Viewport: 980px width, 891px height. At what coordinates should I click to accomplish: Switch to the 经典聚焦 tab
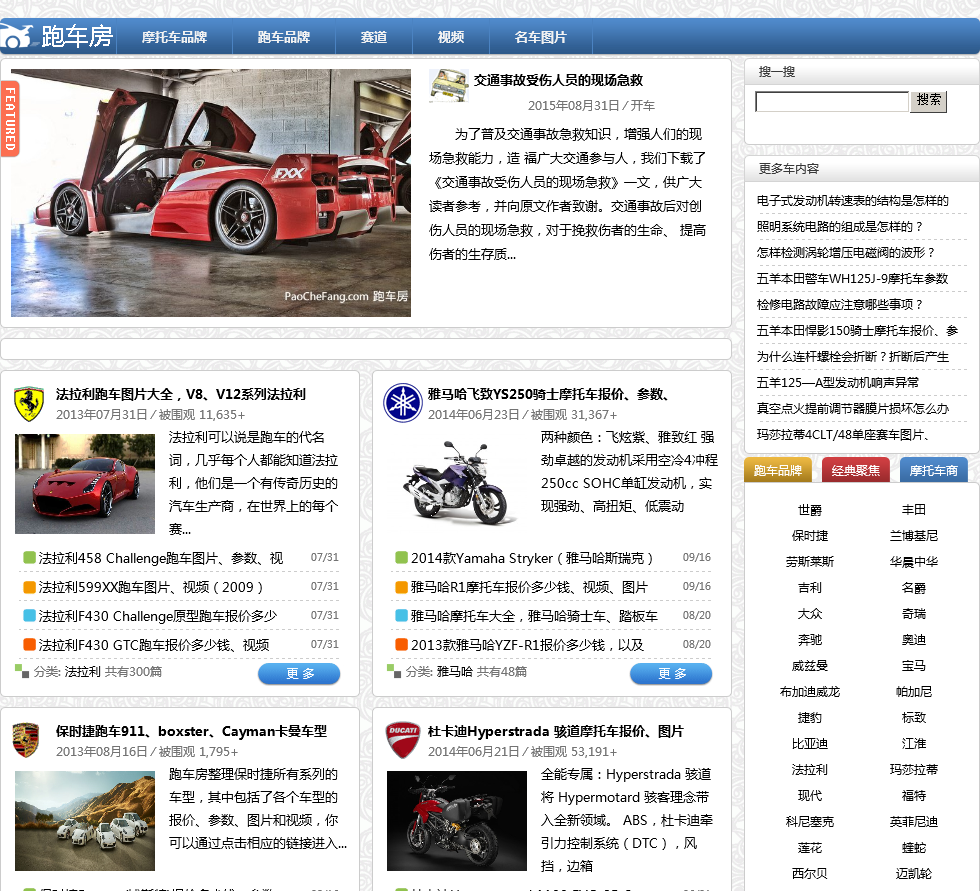coord(856,470)
